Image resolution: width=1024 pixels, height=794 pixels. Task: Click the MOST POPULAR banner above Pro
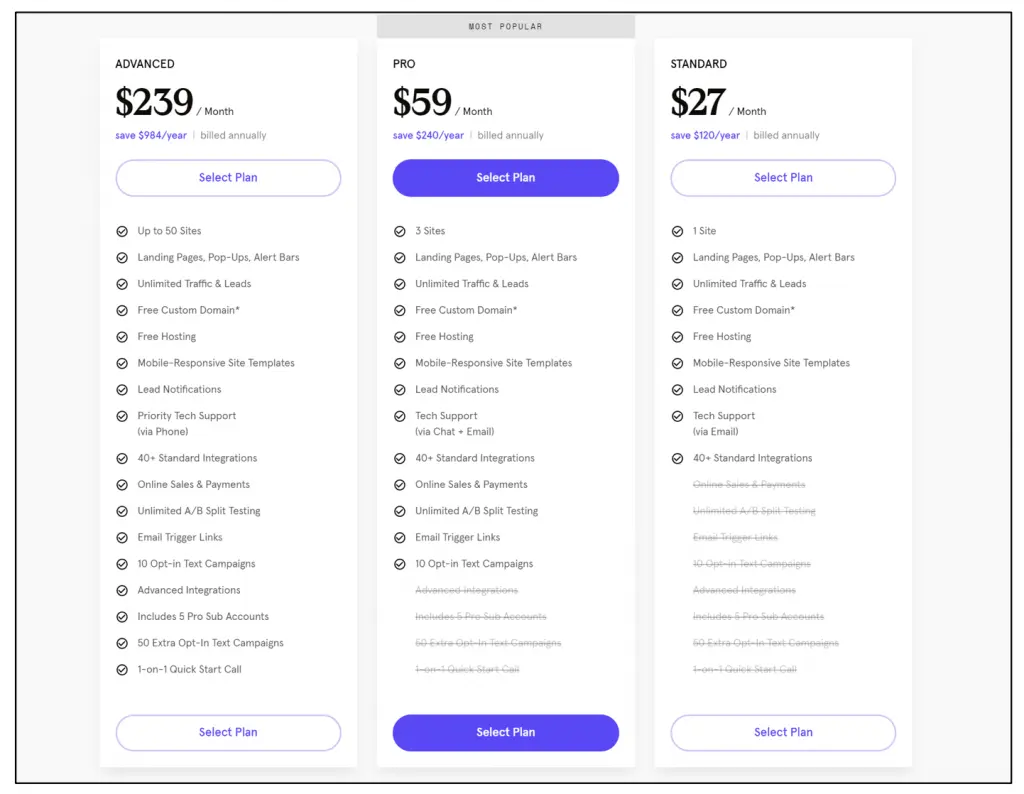point(505,26)
